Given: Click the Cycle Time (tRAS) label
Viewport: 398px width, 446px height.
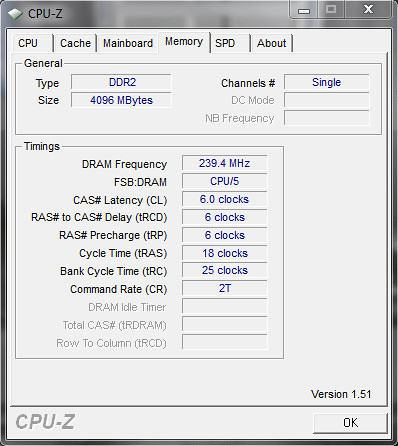Looking at the screenshot, I should tap(123, 253).
